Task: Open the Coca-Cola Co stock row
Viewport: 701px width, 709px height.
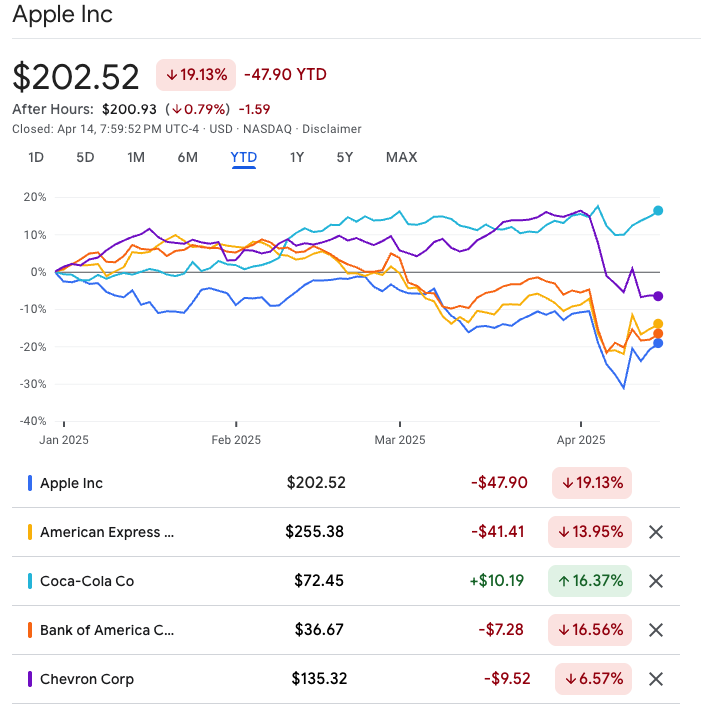Action: click(x=87, y=581)
